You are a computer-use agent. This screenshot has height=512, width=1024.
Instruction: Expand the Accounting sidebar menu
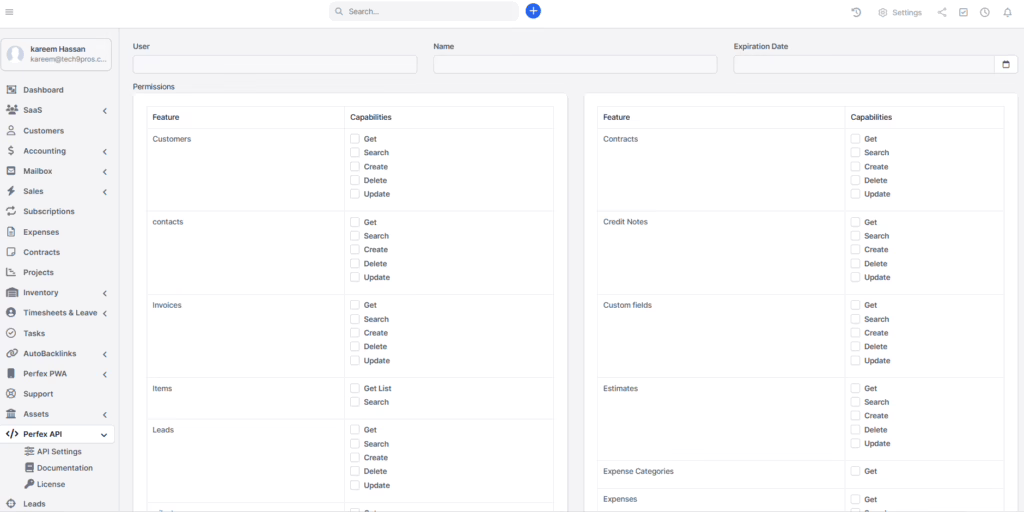(104, 151)
